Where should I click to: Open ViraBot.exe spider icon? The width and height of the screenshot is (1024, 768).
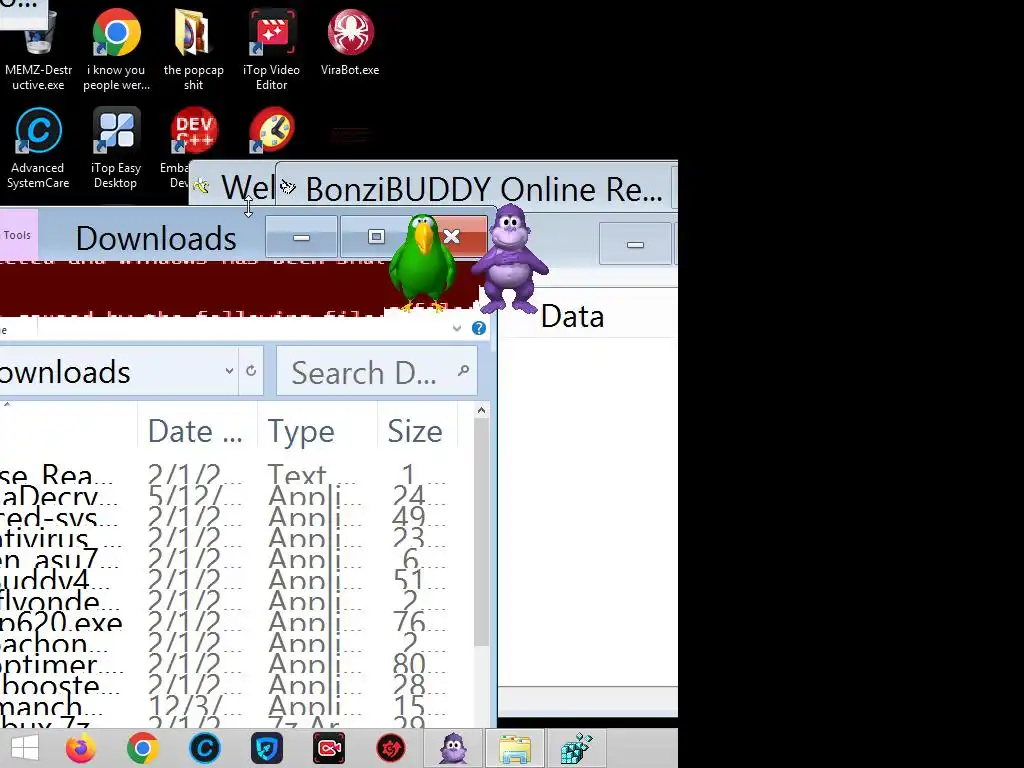coord(350,43)
